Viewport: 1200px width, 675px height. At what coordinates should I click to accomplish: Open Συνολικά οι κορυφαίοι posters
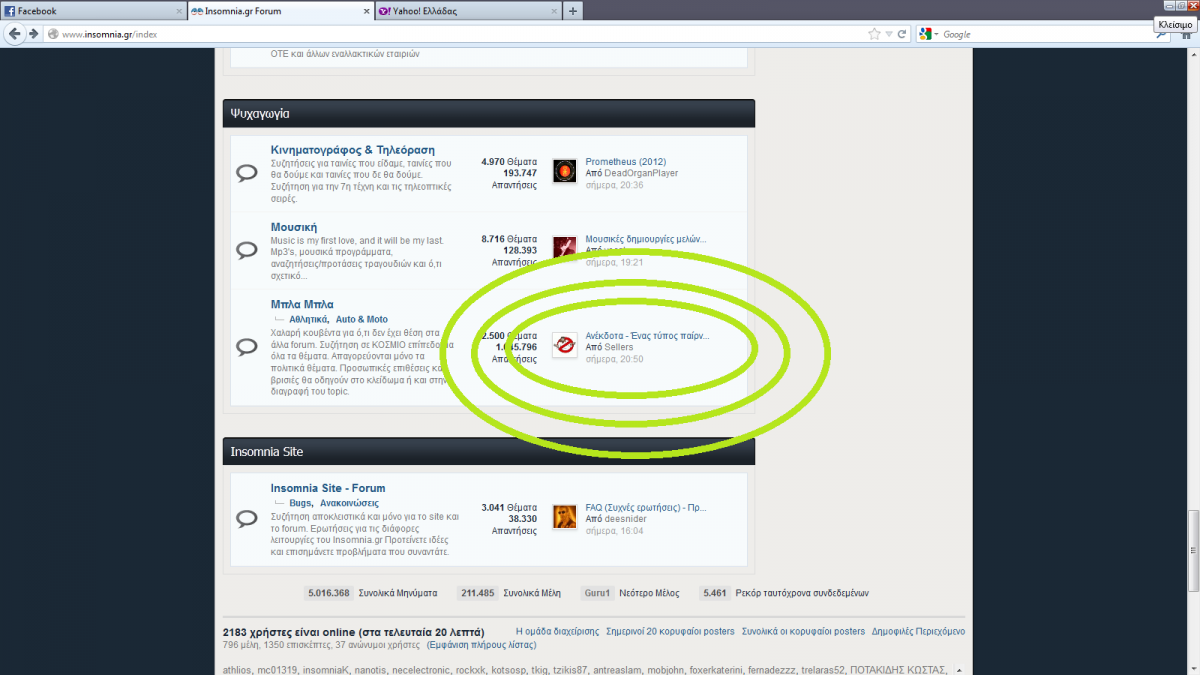(803, 631)
